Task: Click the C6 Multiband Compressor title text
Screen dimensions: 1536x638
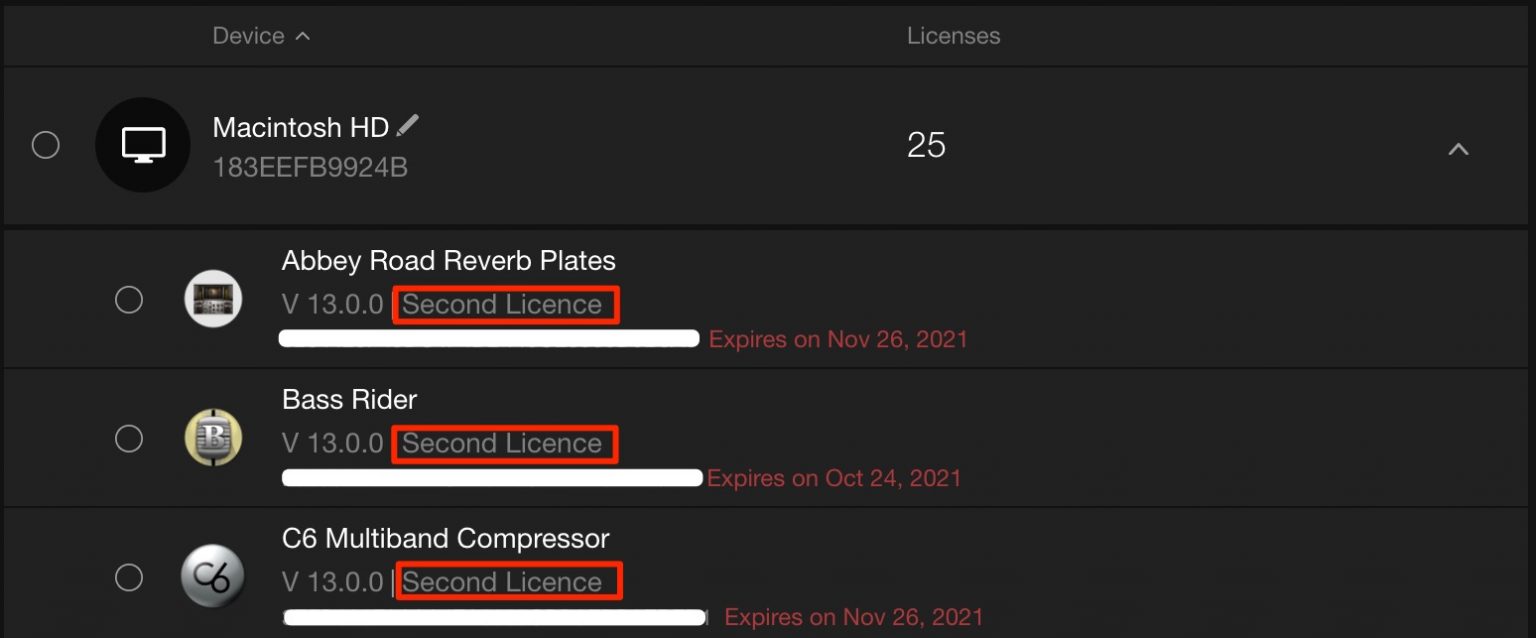Action: (x=445, y=539)
